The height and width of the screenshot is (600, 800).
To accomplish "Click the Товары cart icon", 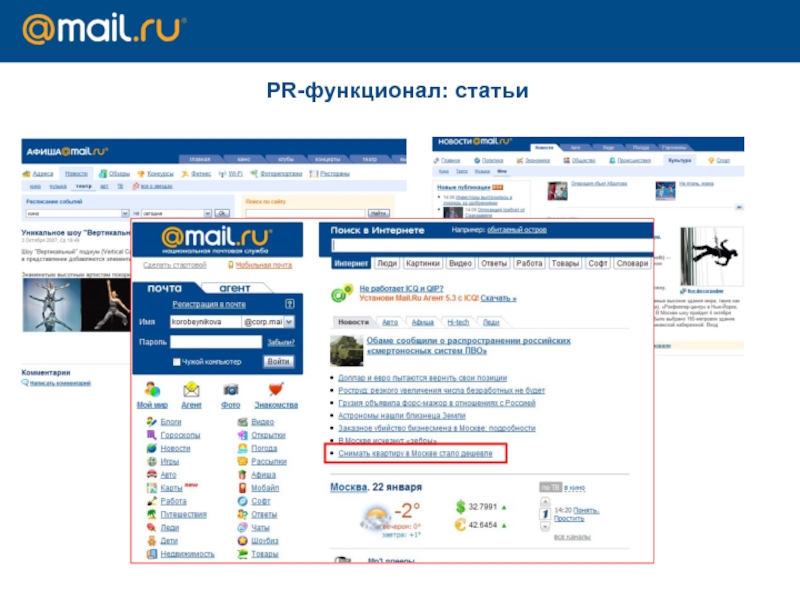I will point(242,554).
